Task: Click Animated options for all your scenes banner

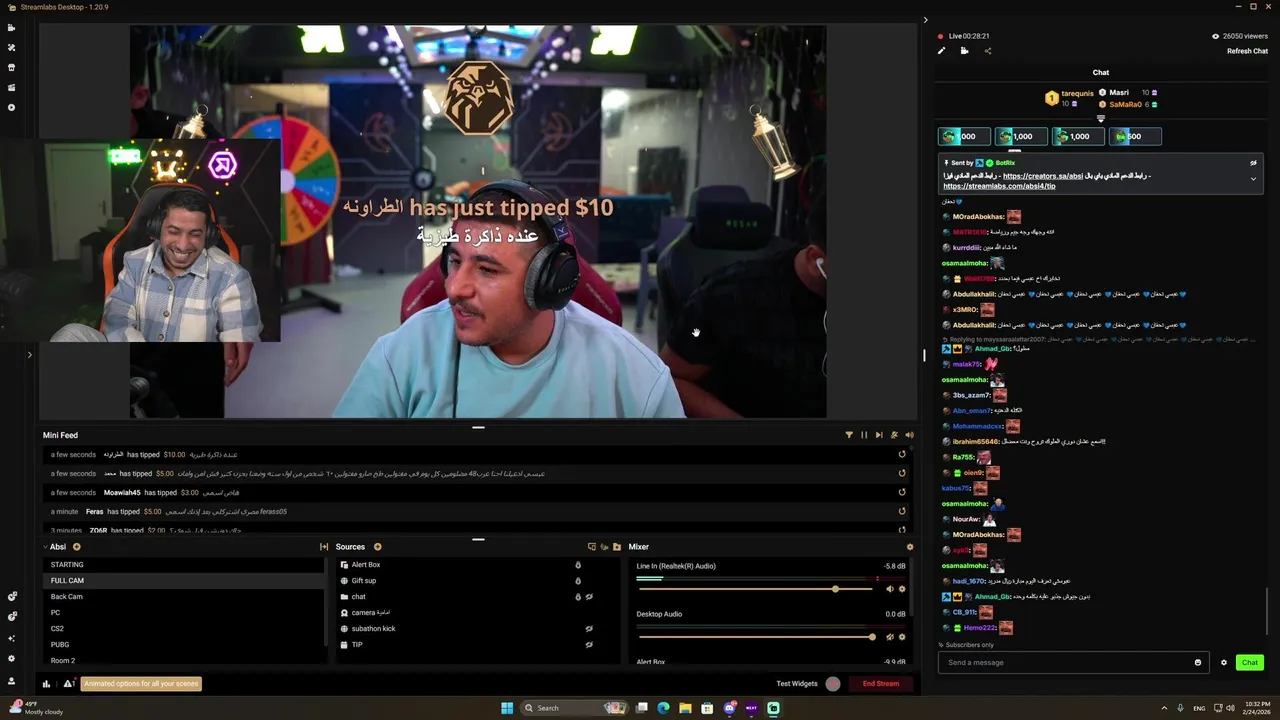Action: pyautogui.click(x=141, y=684)
